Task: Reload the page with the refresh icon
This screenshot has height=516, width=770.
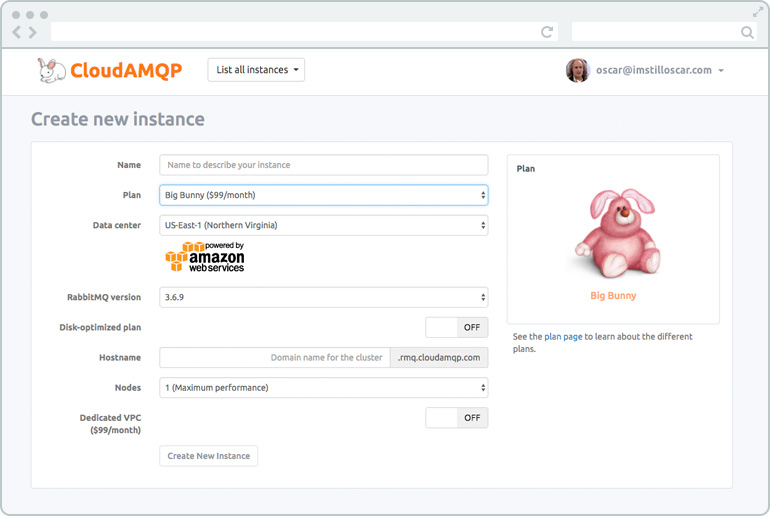Action: 547,32
